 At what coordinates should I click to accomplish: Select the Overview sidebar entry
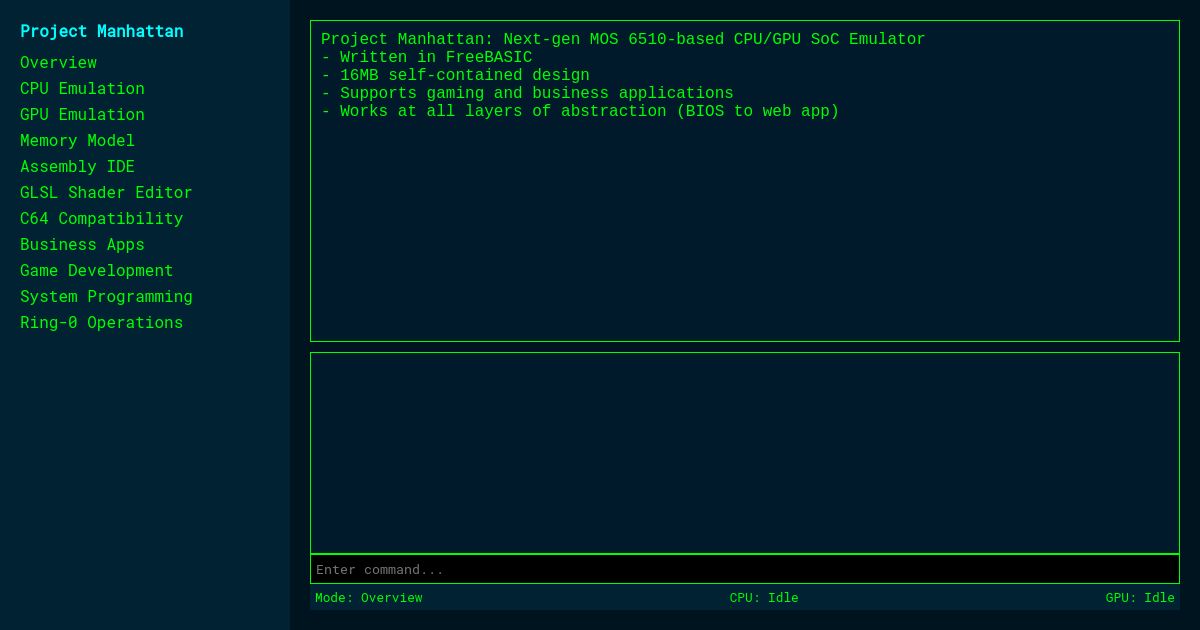click(x=58, y=62)
